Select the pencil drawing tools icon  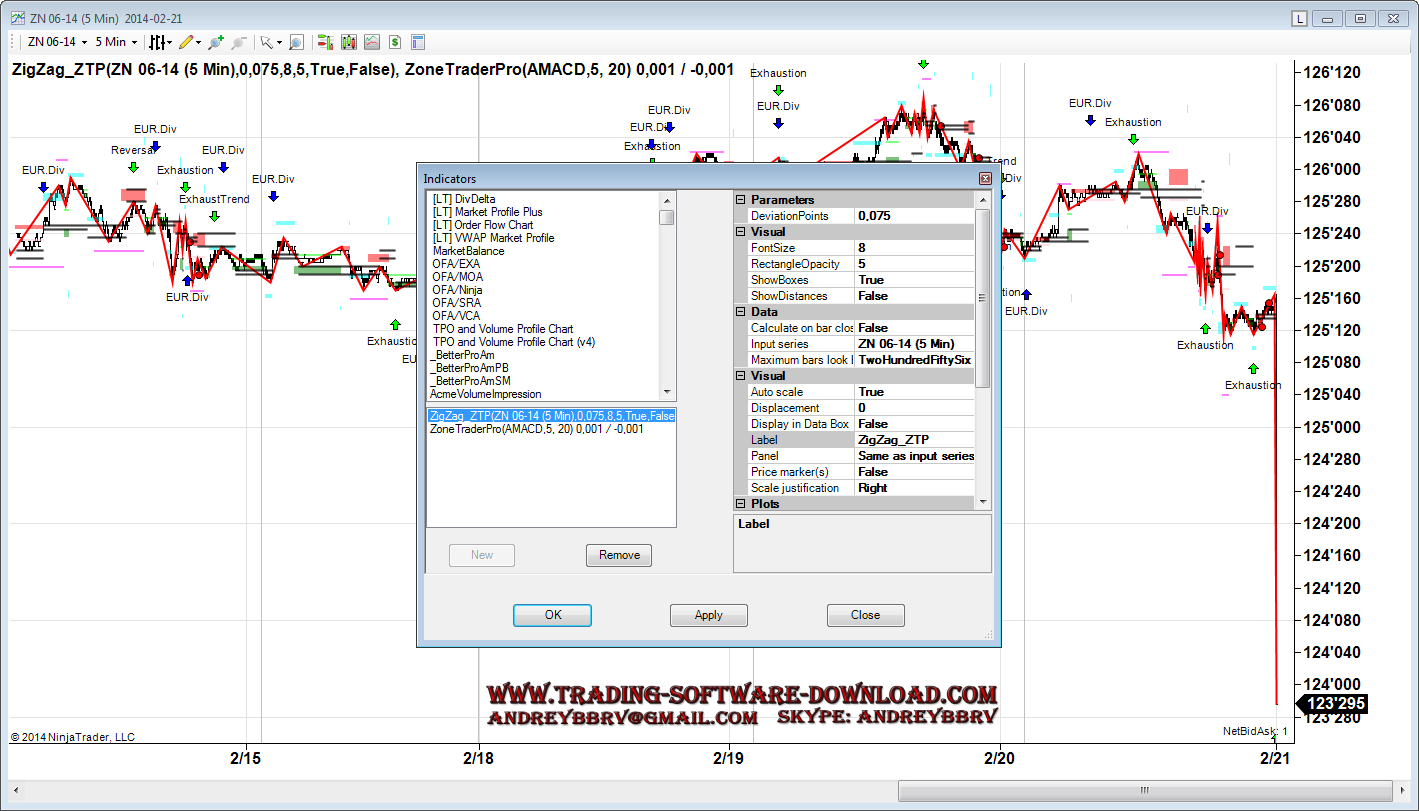[x=188, y=42]
